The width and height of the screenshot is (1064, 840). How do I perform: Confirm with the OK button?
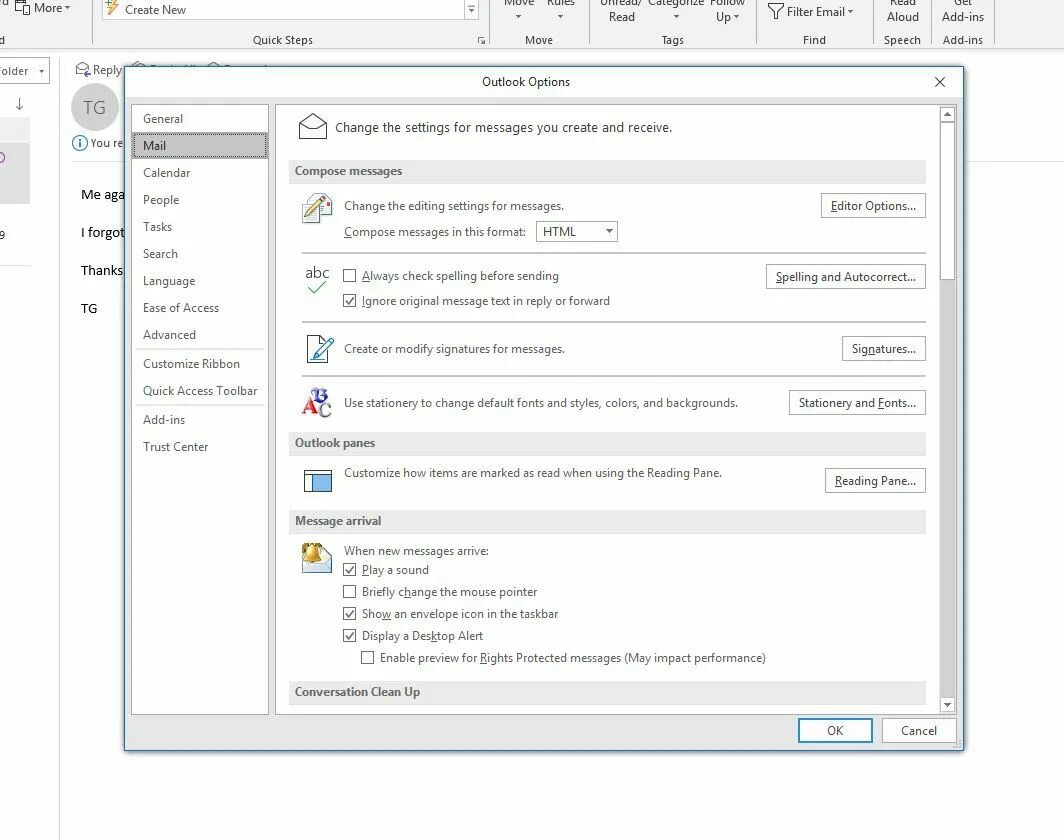click(x=835, y=730)
